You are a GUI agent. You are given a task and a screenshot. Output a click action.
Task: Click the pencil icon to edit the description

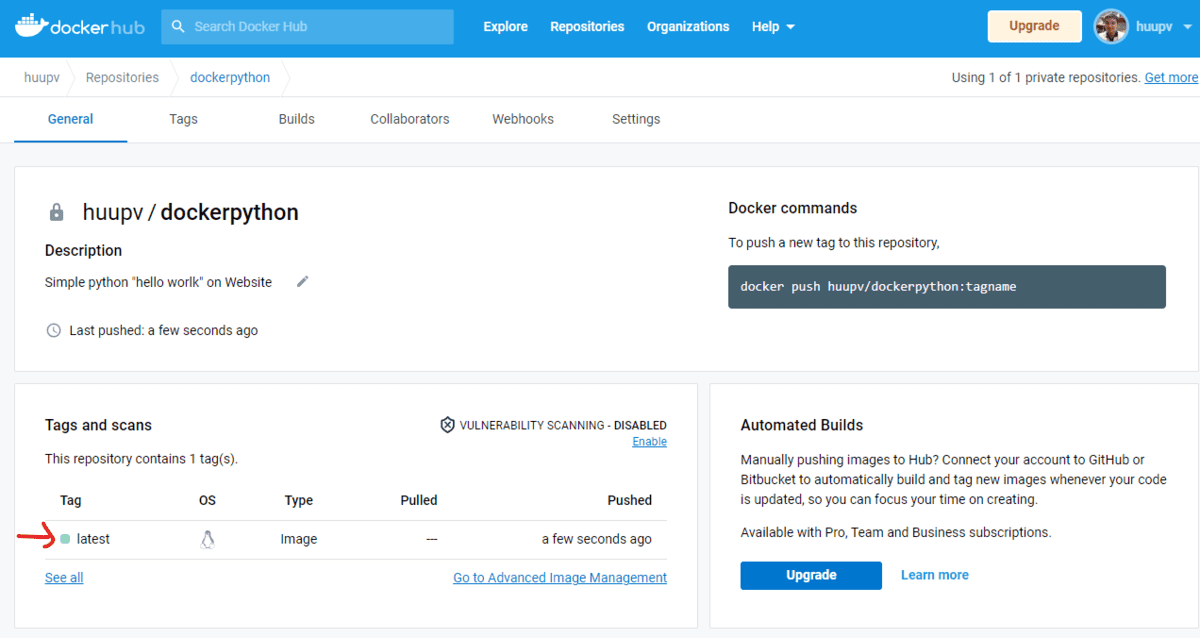303,282
